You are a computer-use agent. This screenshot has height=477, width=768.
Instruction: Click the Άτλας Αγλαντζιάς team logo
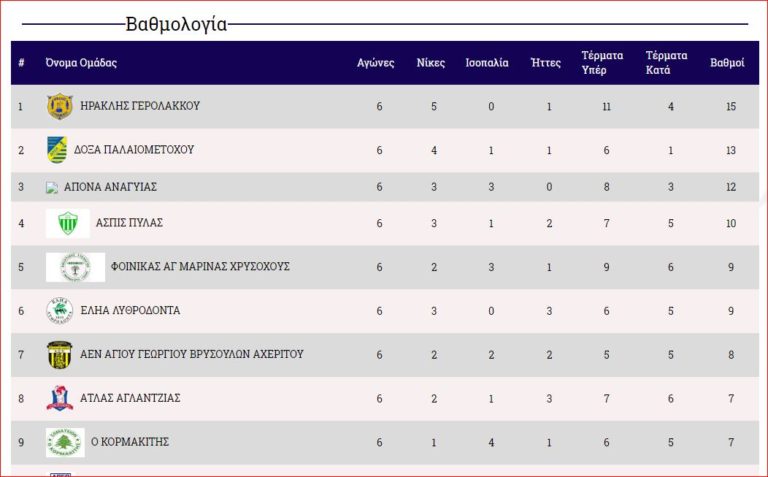(59, 398)
